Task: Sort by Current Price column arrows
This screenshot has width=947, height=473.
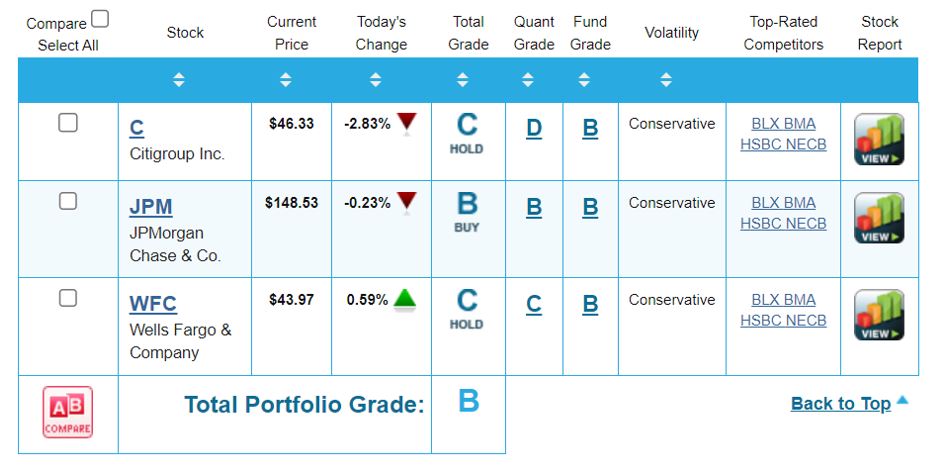Action: tap(286, 80)
